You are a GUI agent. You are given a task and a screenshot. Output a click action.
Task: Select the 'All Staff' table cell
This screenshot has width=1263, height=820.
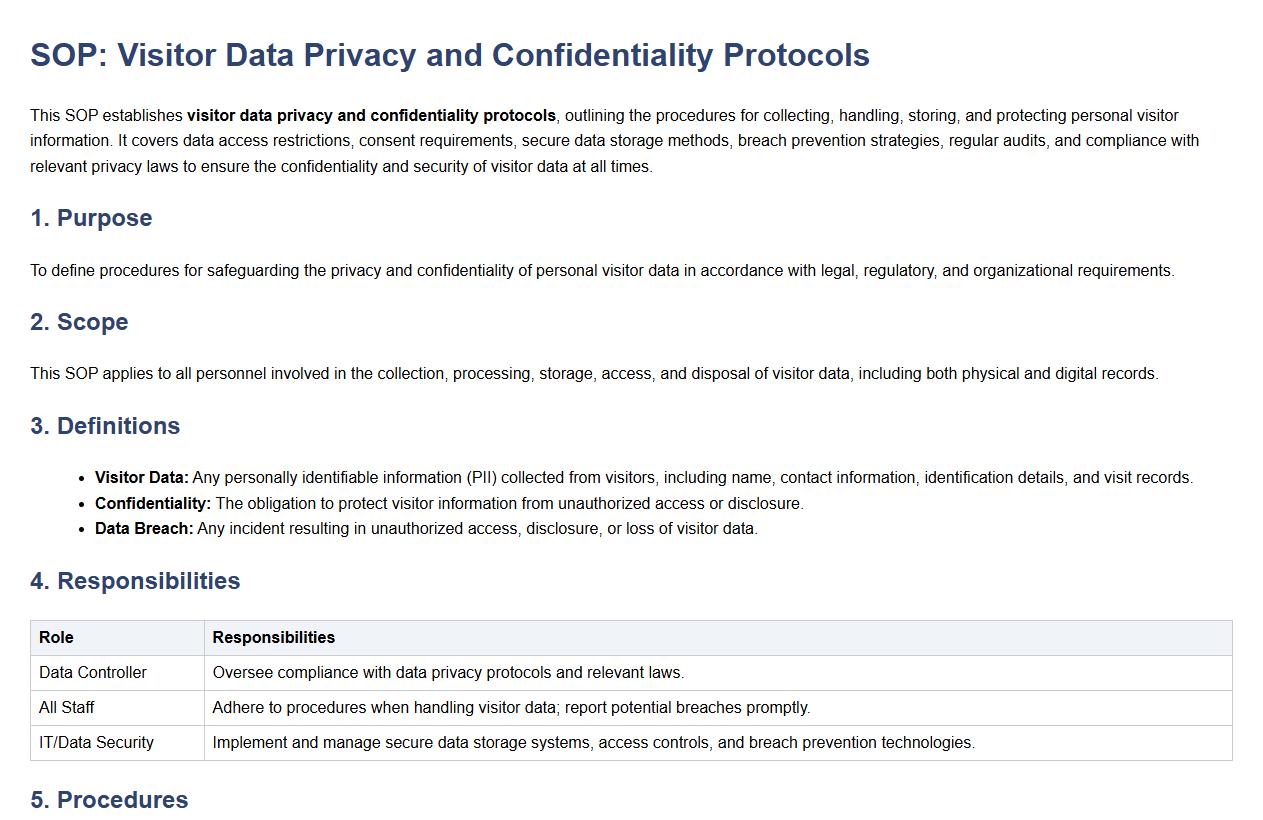66,707
